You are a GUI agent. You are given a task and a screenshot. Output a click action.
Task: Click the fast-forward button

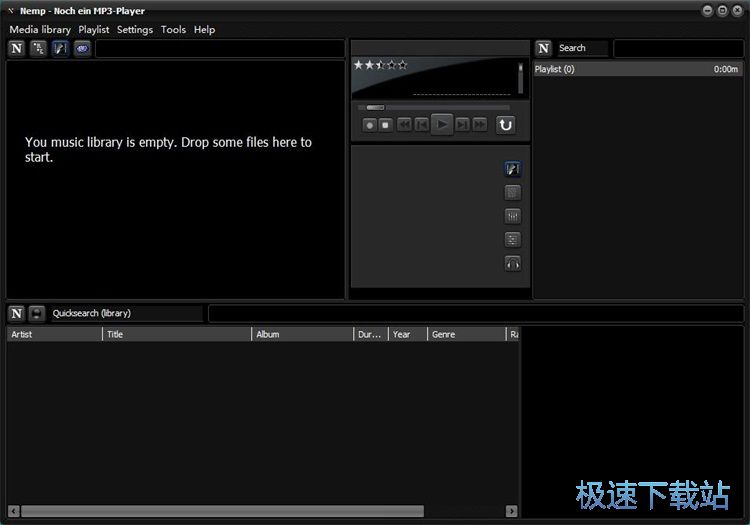pyautogui.click(x=479, y=125)
